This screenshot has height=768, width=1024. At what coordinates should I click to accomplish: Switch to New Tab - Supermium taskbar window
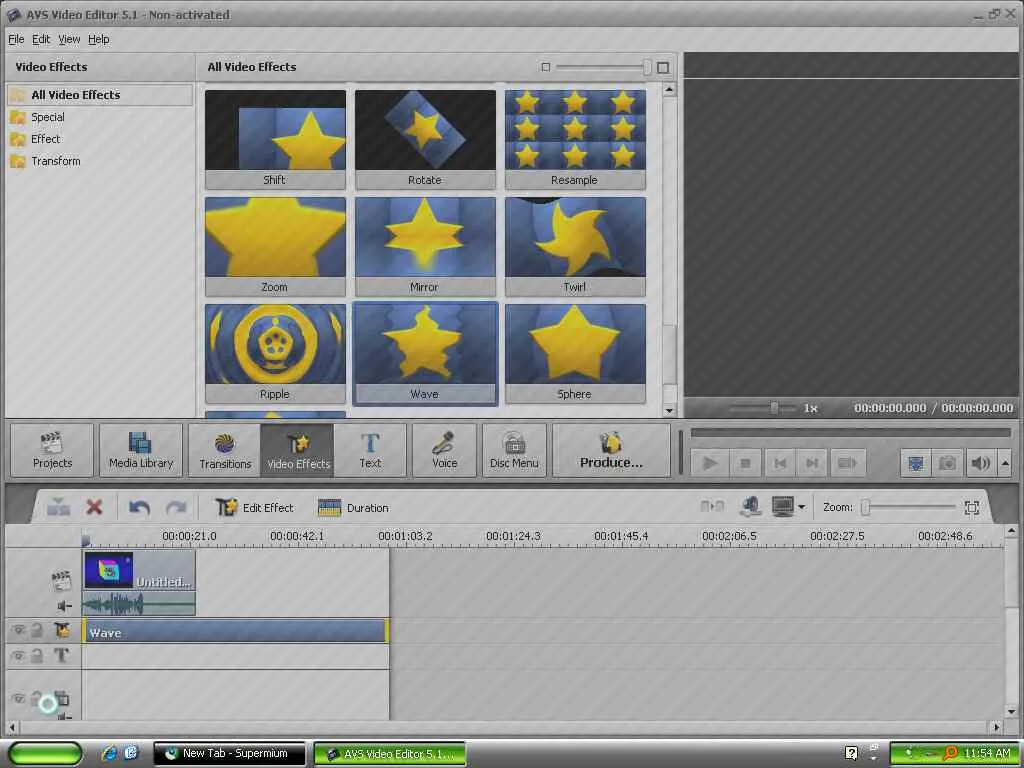[x=229, y=754]
